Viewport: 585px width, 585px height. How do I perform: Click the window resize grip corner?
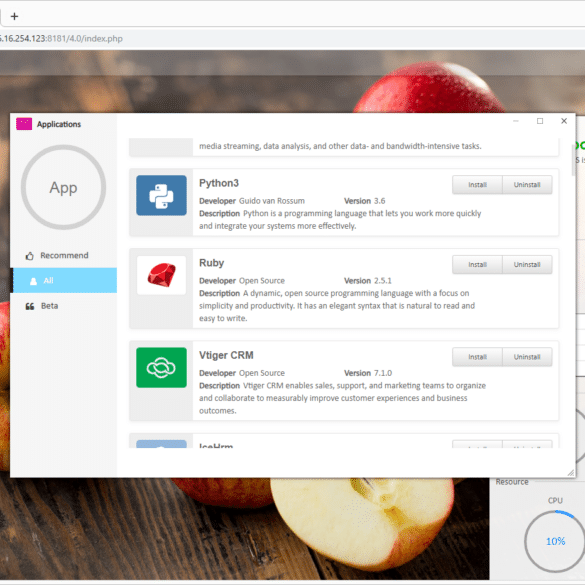pyautogui.click(x=570, y=473)
